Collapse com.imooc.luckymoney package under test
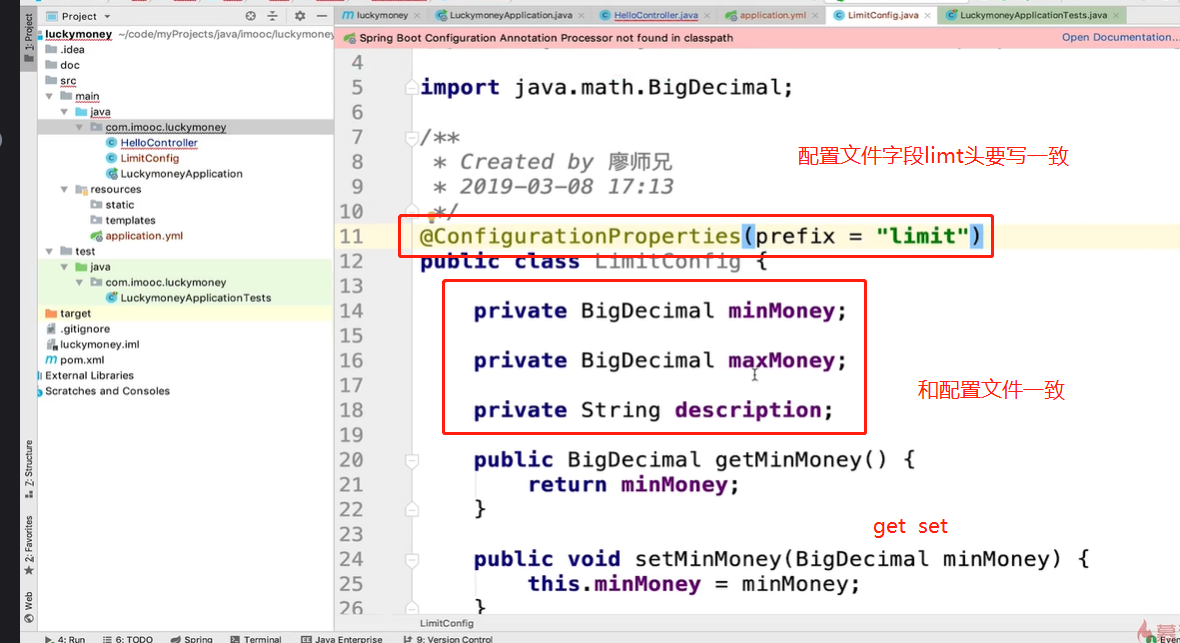The height and width of the screenshot is (643, 1180). pyautogui.click(x=80, y=282)
